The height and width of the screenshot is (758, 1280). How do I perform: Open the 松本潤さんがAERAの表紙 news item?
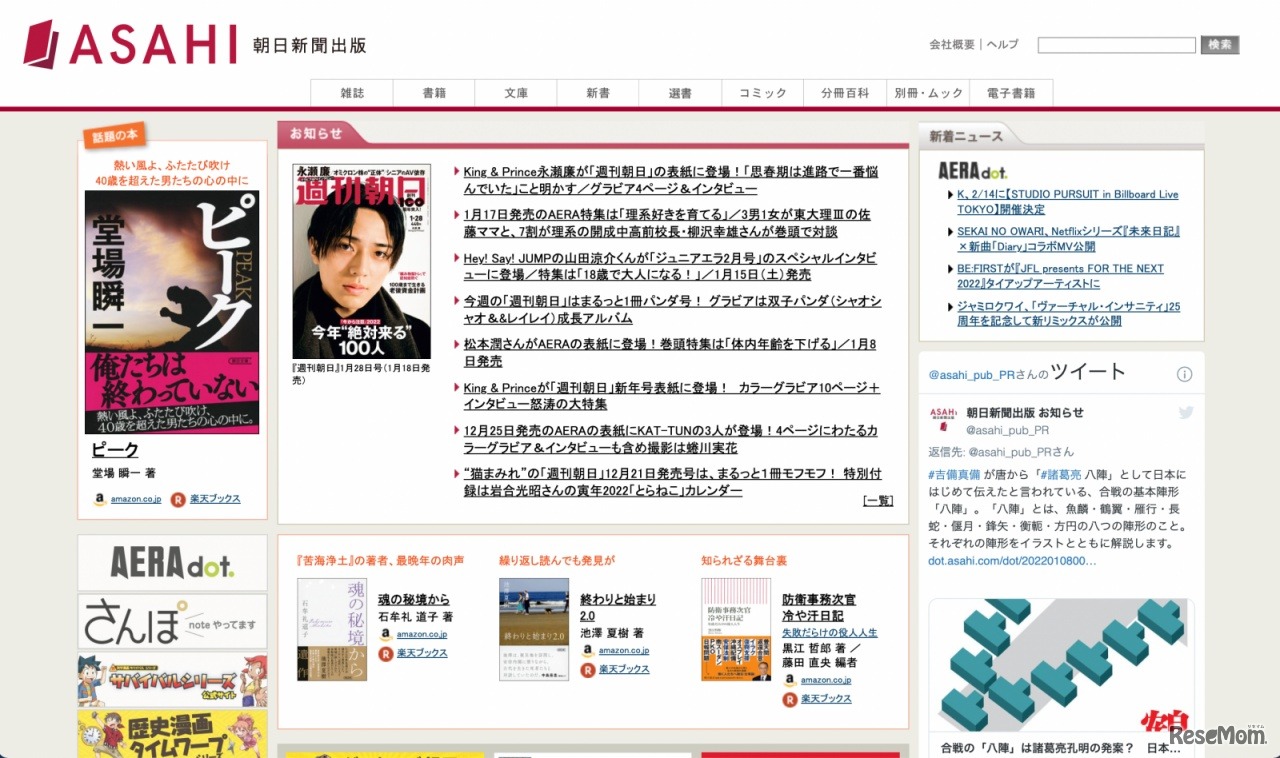[669, 352]
